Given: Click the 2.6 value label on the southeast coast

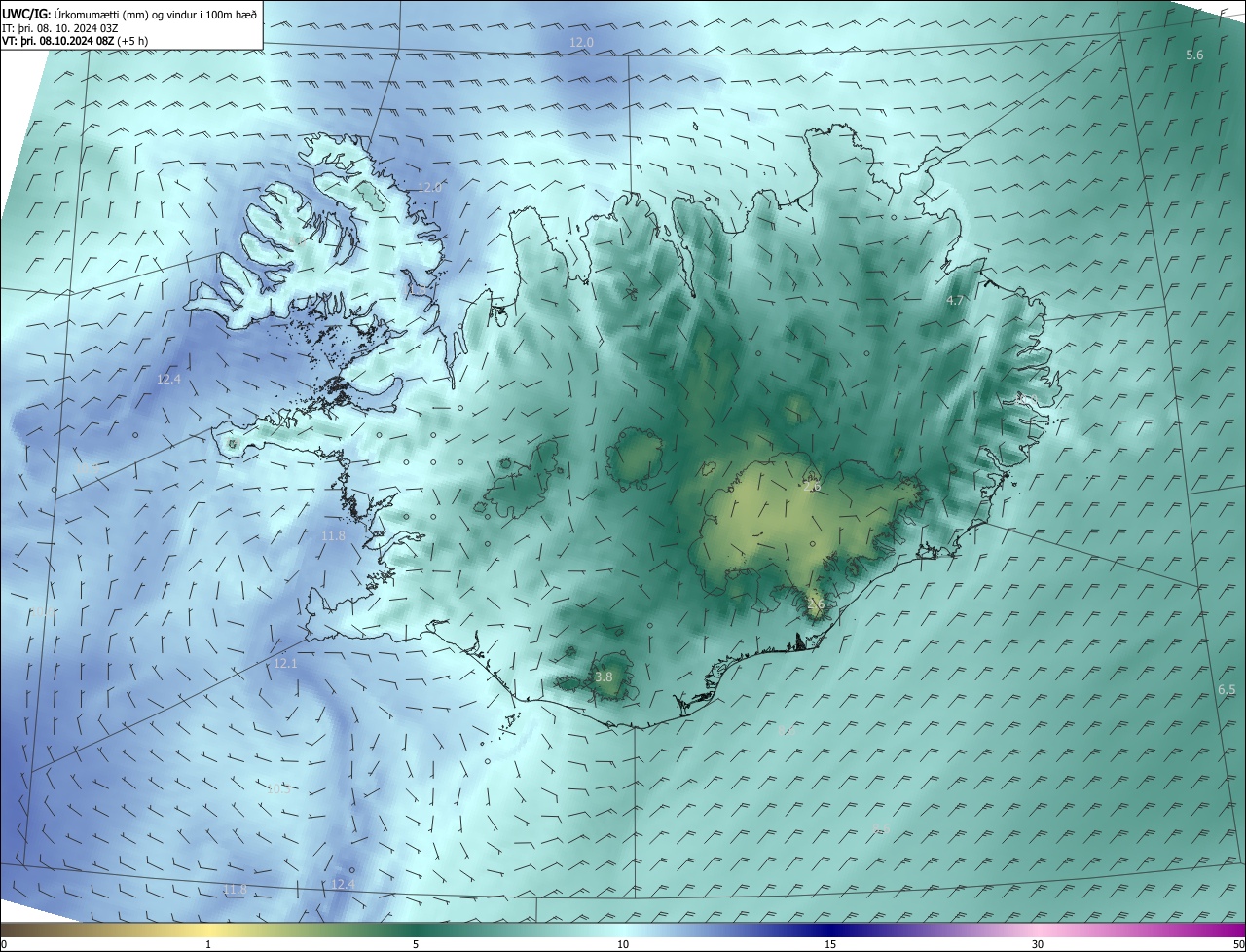Looking at the screenshot, I should pos(816,604).
